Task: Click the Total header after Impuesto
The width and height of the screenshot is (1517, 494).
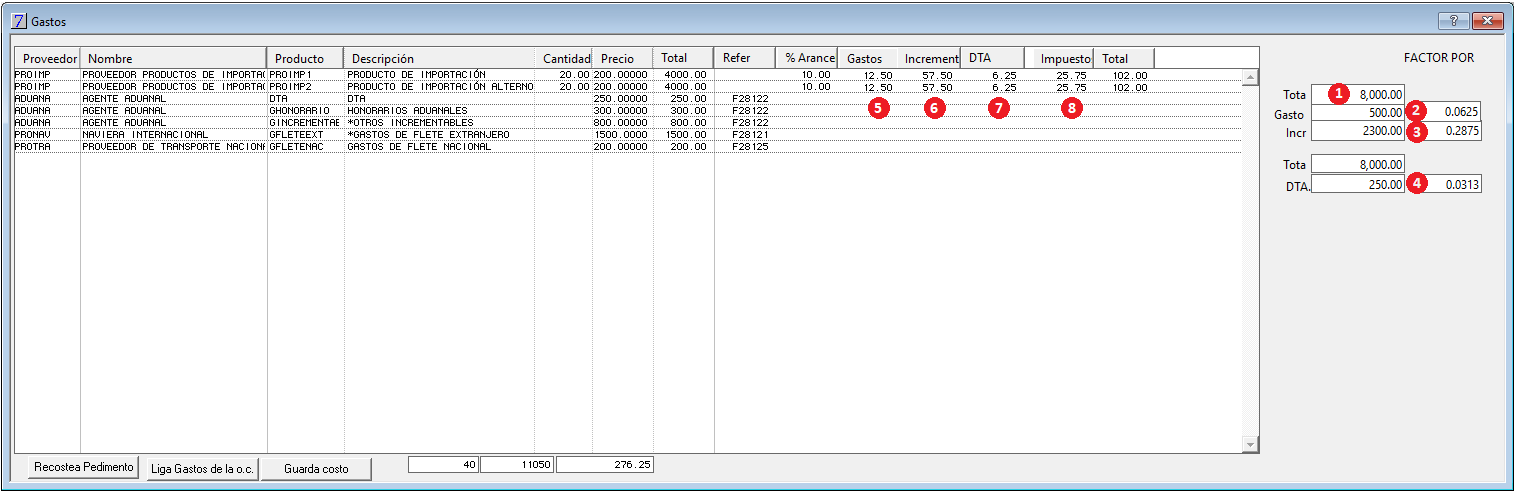Action: (1124, 58)
